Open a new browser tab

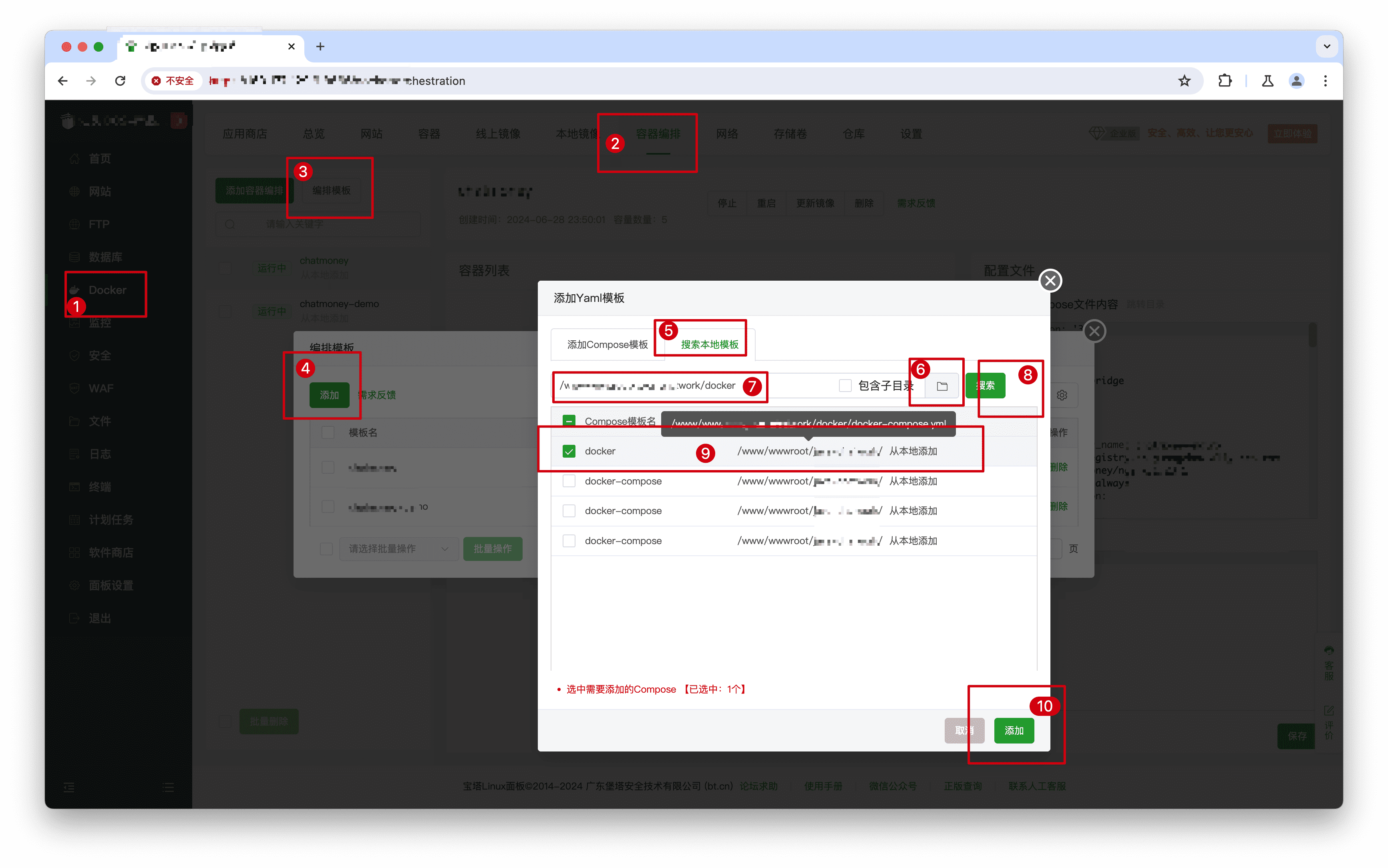click(320, 46)
